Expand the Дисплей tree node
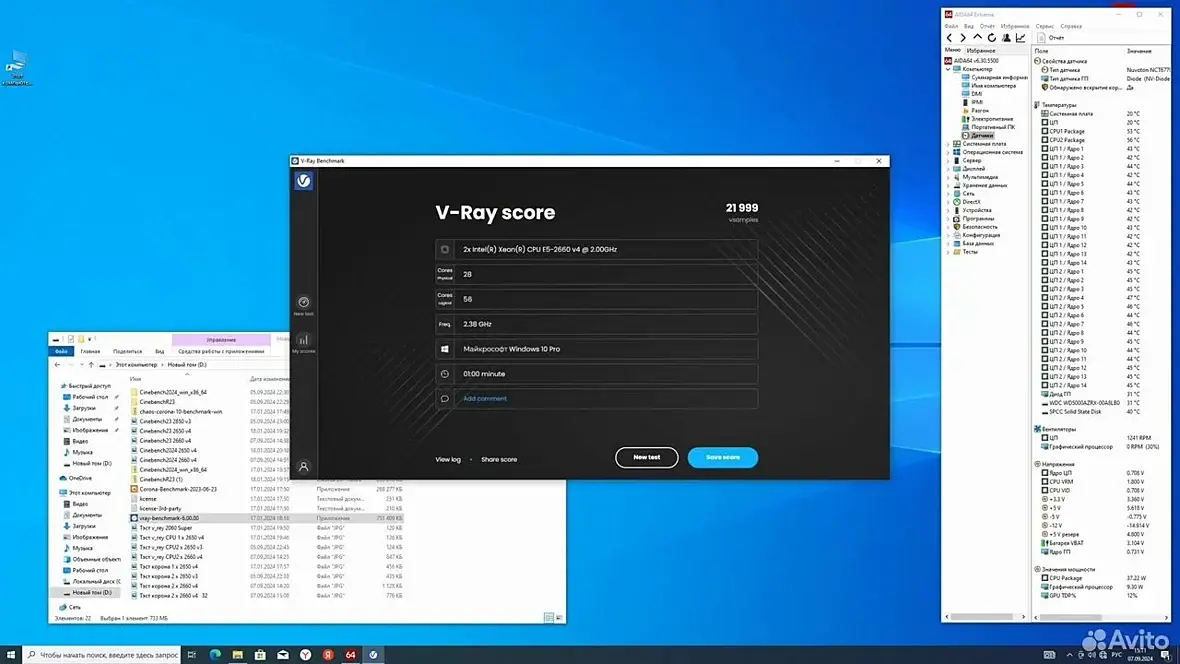 click(948, 169)
